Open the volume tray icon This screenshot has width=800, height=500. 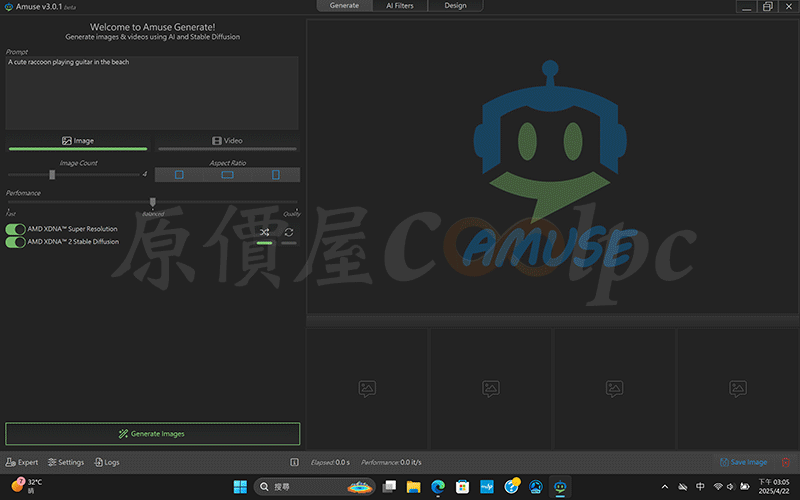(x=731, y=487)
